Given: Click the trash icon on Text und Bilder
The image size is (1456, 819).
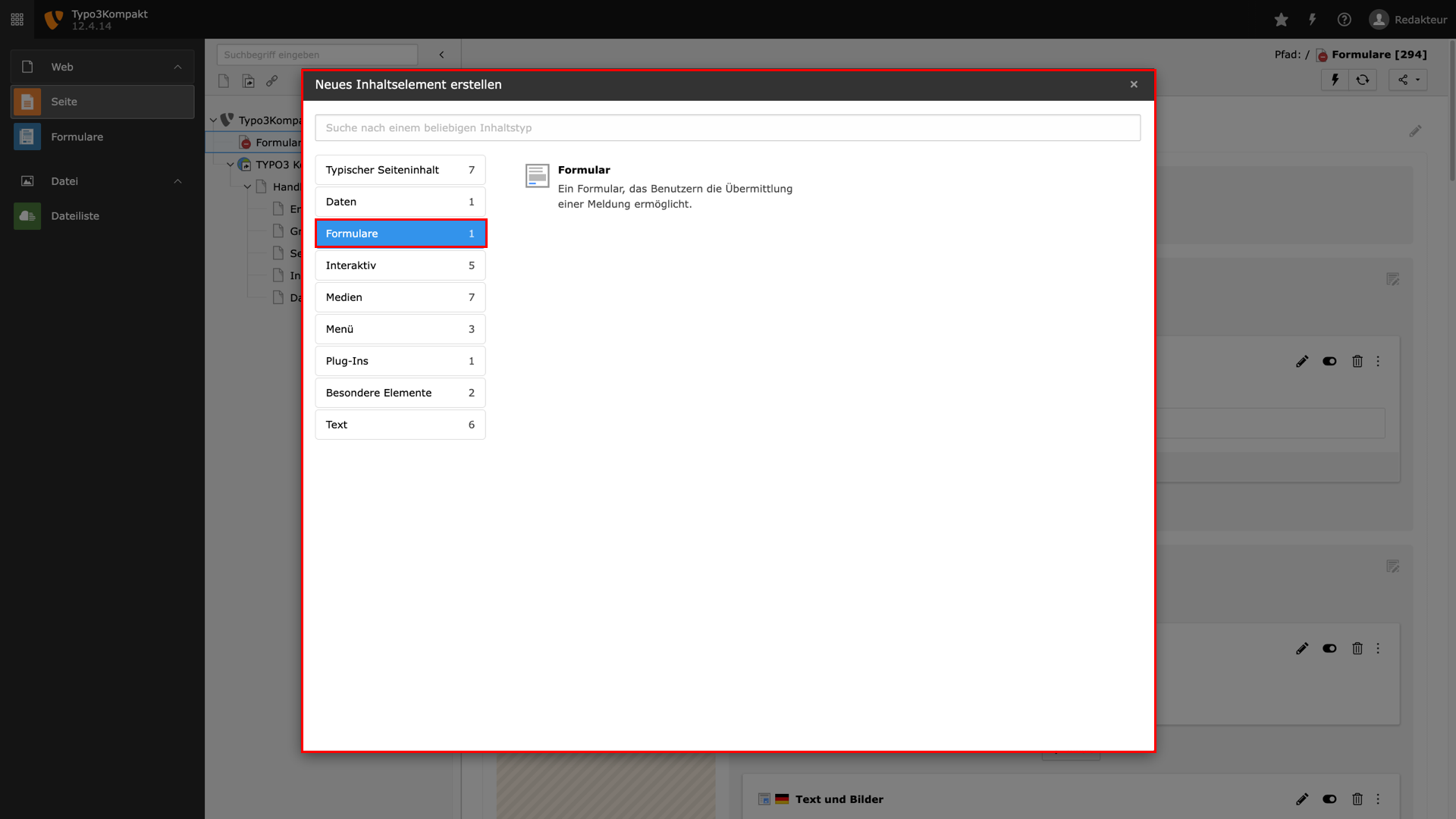Looking at the screenshot, I should [1357, 799].
